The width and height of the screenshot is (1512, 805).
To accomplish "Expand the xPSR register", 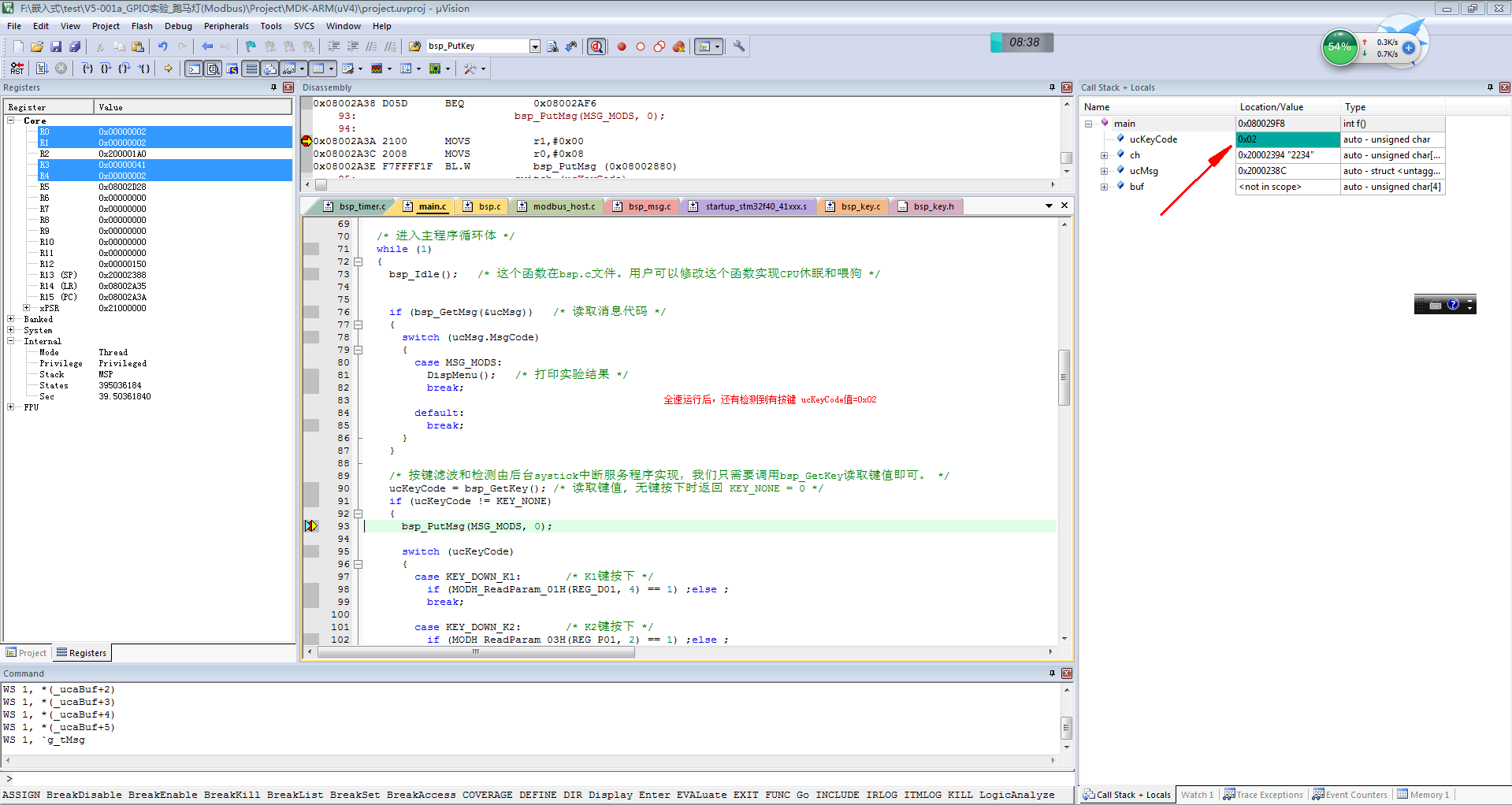I will 27,308.
